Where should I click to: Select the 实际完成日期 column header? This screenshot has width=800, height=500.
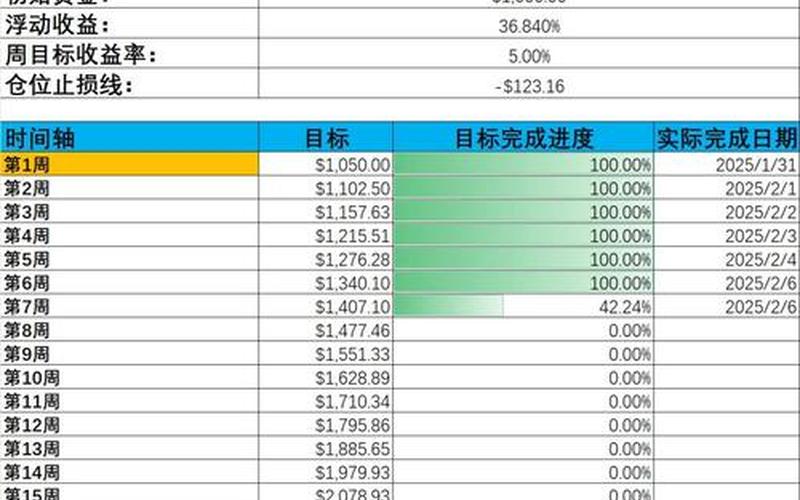click(727, 137)
